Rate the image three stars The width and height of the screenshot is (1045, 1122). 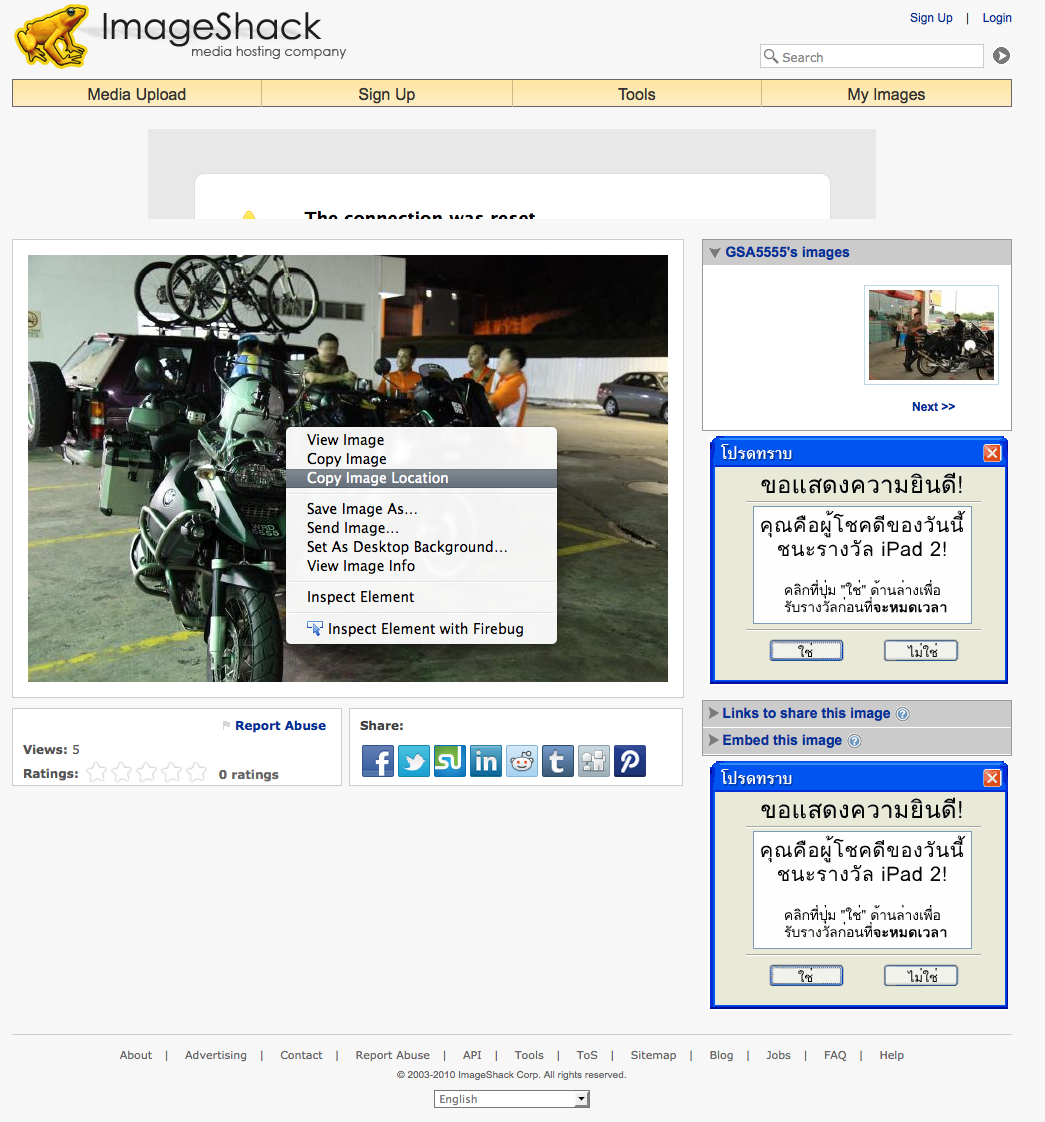pos(147,772)
